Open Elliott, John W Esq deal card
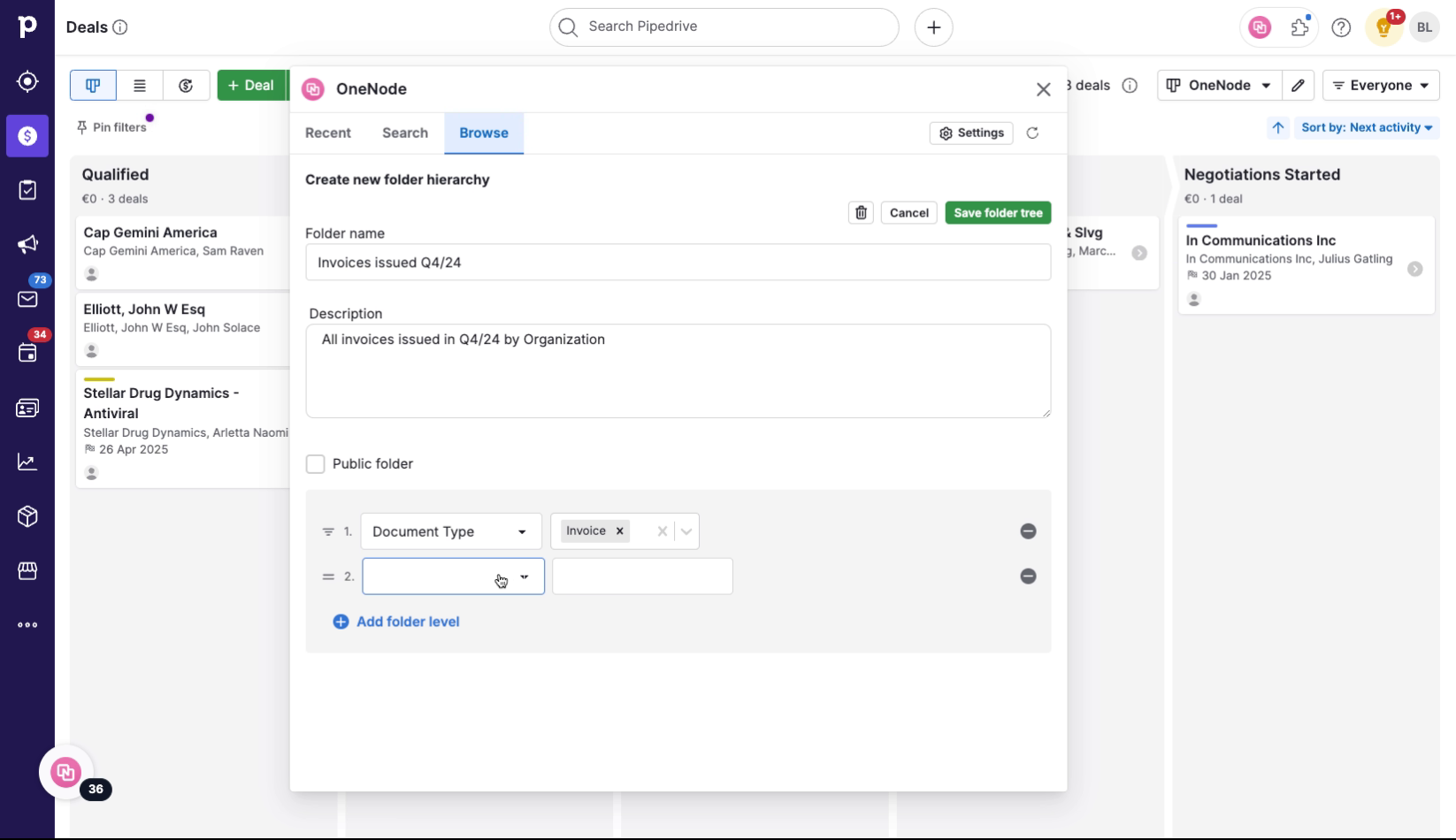Screen dimensions: 1456x840 183,329
